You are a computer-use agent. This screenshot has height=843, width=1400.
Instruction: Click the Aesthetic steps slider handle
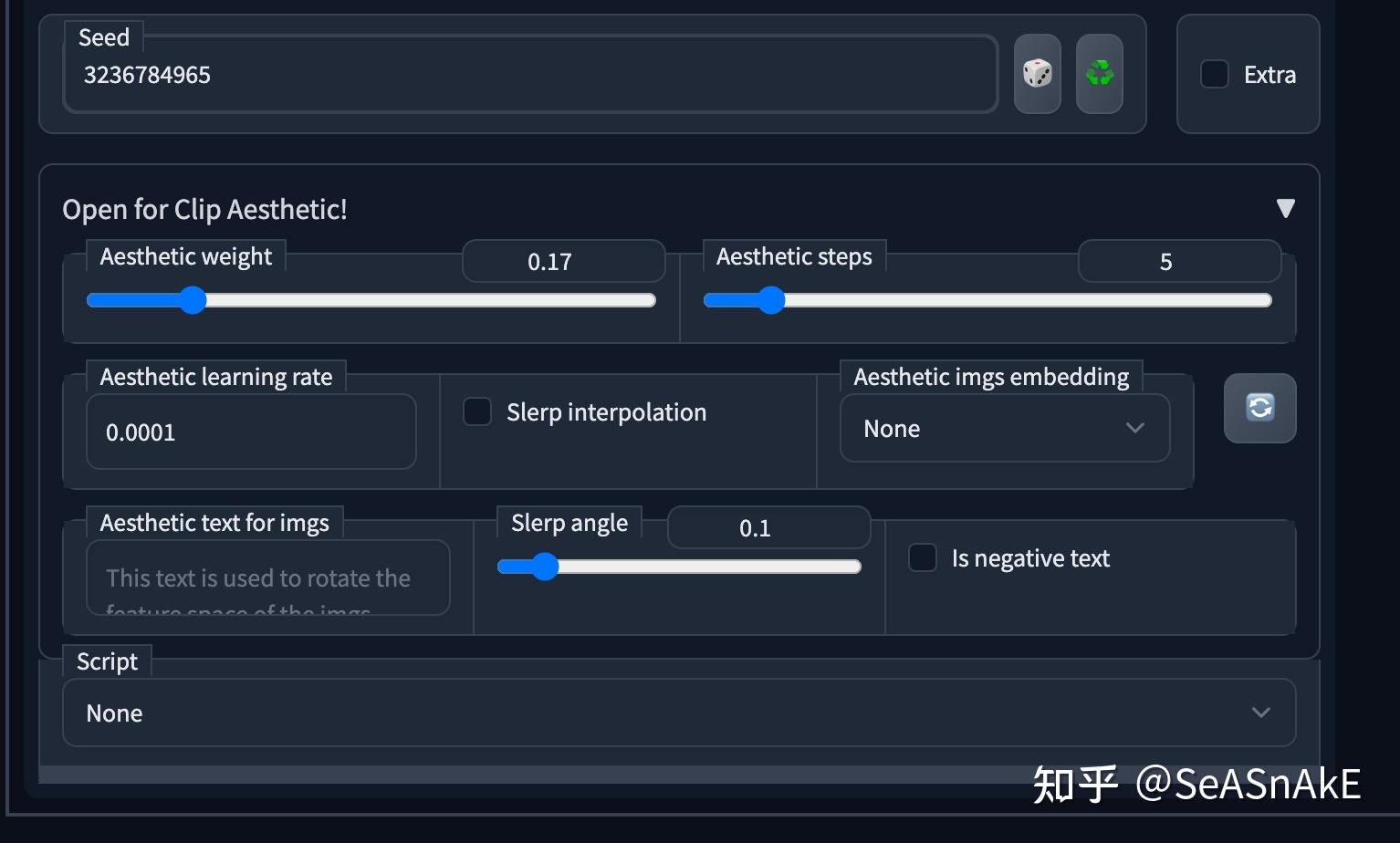point(772,299)
